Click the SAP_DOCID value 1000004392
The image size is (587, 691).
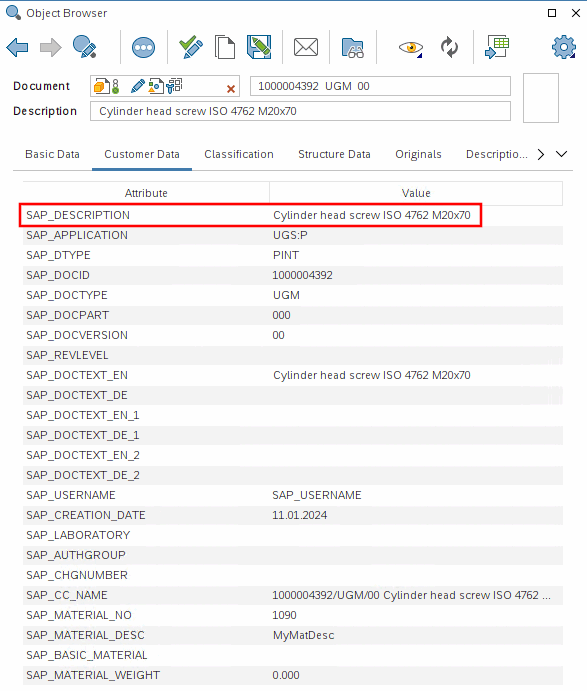(302, 275)
